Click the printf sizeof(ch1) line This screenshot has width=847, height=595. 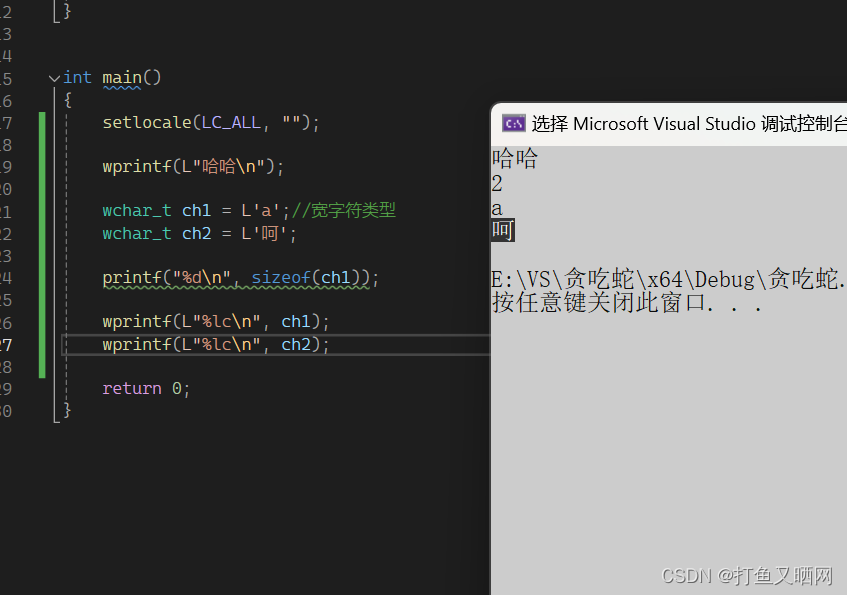241,278
